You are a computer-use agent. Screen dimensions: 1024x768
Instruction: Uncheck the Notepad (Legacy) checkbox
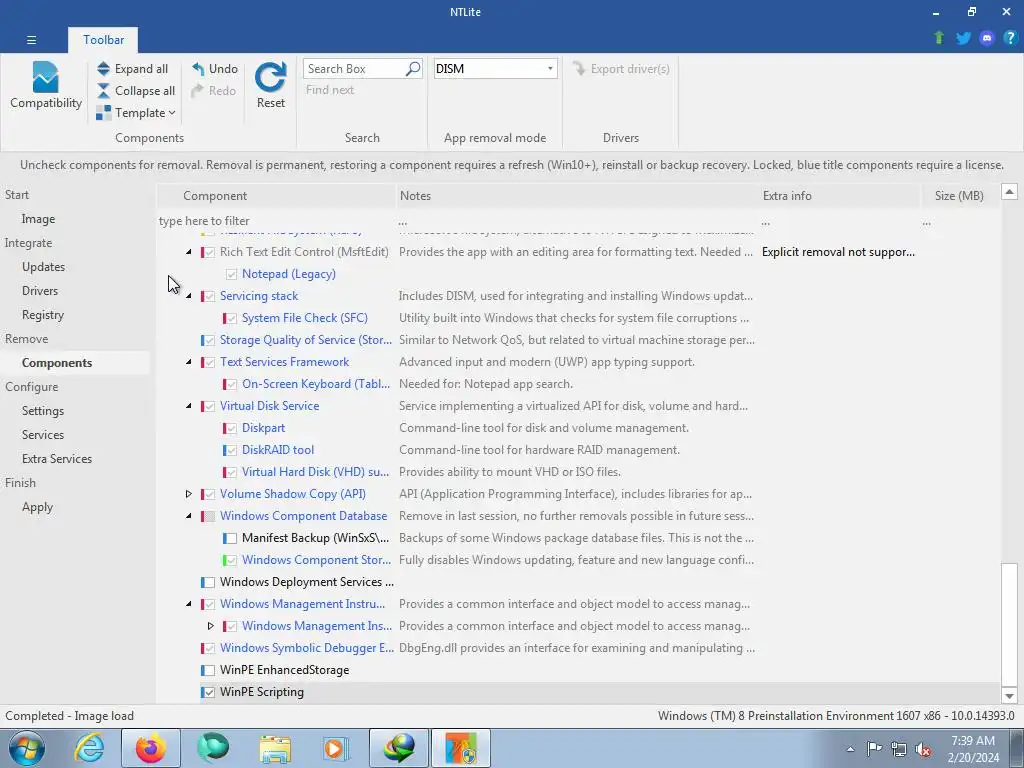(x=231, y=274)
